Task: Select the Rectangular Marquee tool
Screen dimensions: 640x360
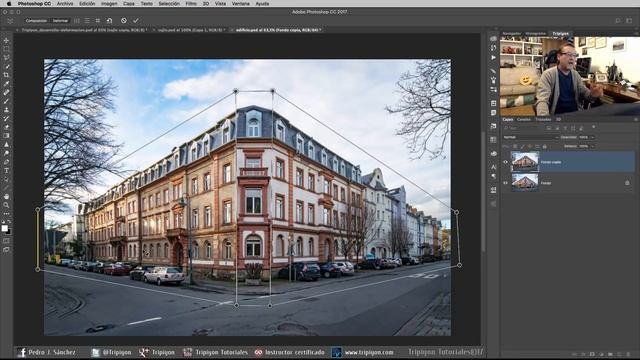Action: click(6, 49)
